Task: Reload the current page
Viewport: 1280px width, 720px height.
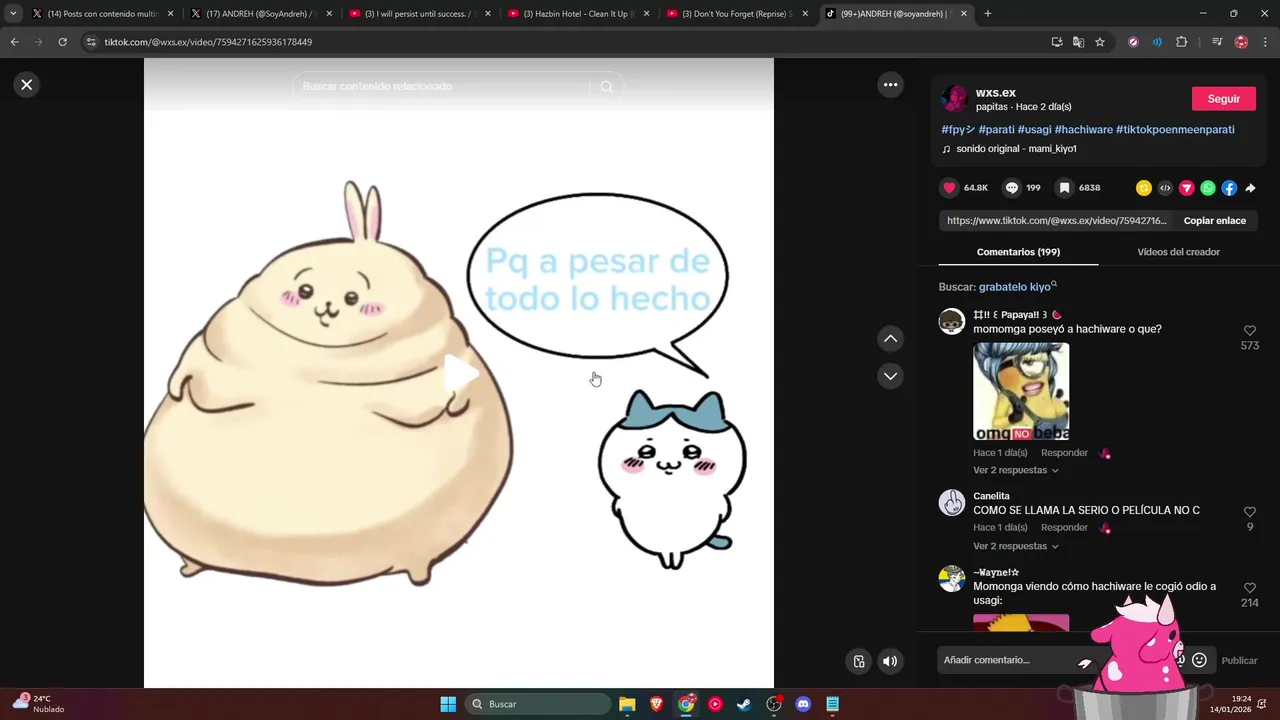Action: click(x=62, y=42)
